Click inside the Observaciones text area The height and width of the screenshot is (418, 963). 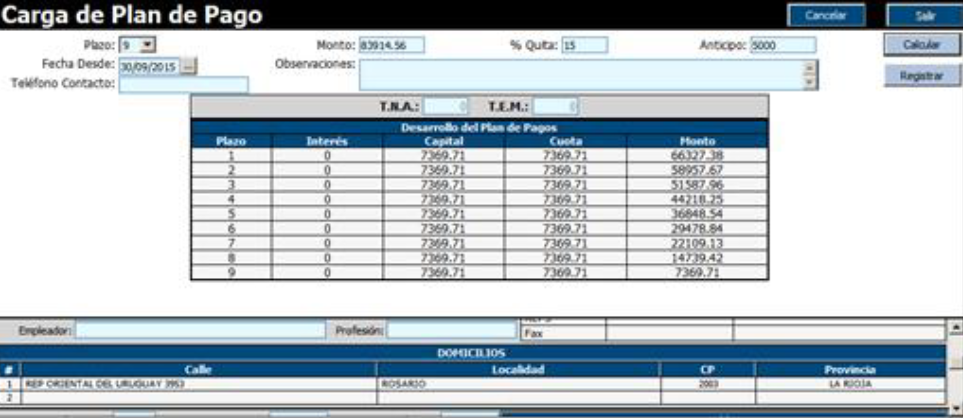(x=580, y=74)
